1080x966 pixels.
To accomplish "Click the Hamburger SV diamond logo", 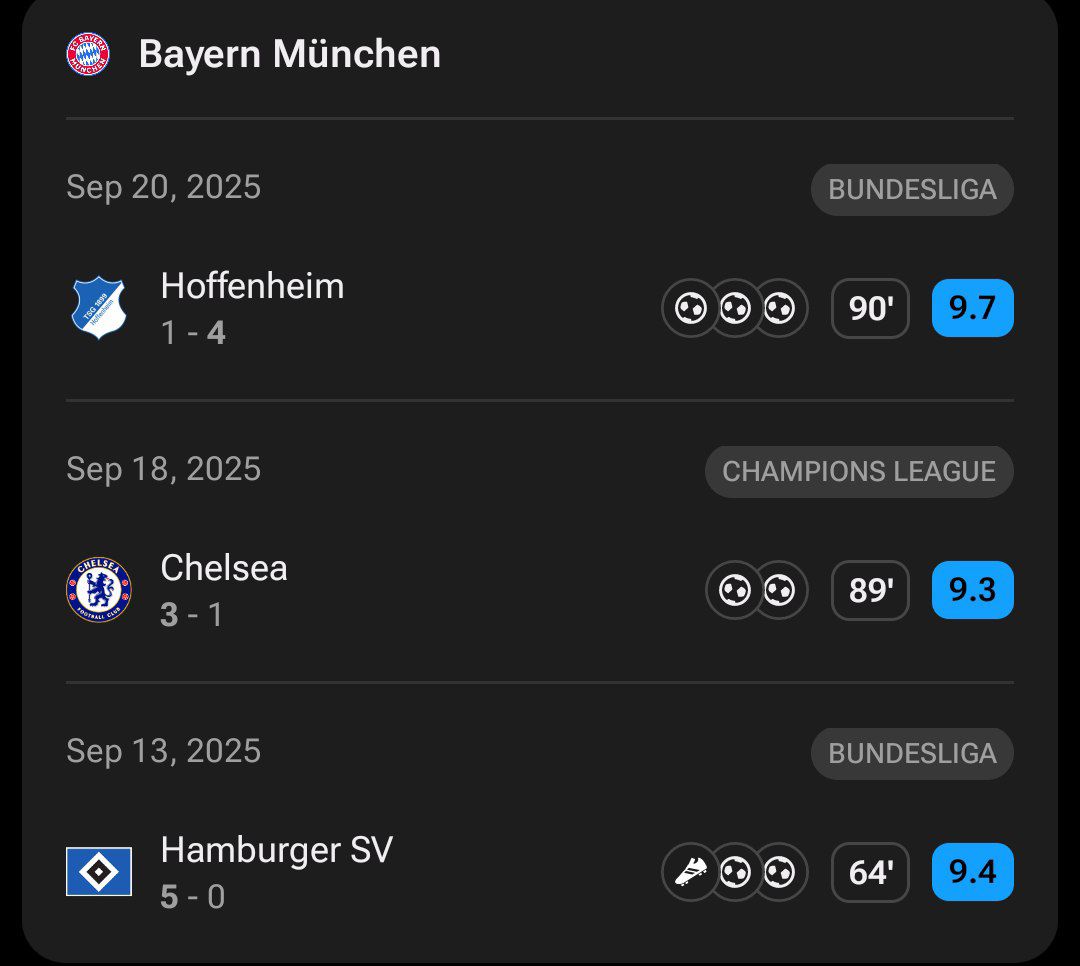I will coord(98,871).
